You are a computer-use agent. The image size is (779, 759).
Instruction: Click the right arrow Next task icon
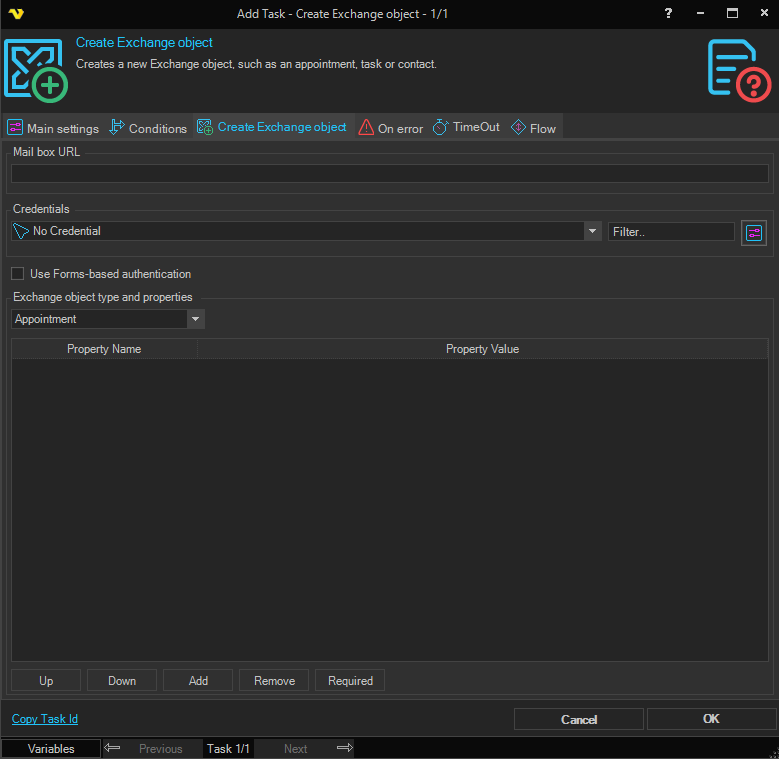[x=344, y=748]
